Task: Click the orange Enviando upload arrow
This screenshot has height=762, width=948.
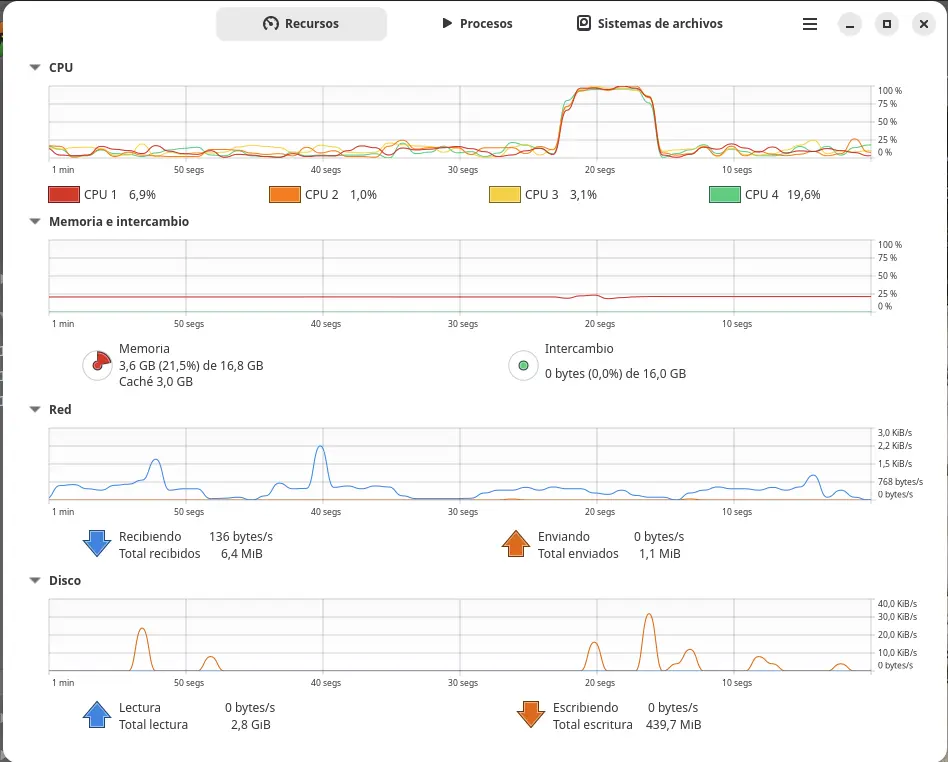Action: coord(516,543)
